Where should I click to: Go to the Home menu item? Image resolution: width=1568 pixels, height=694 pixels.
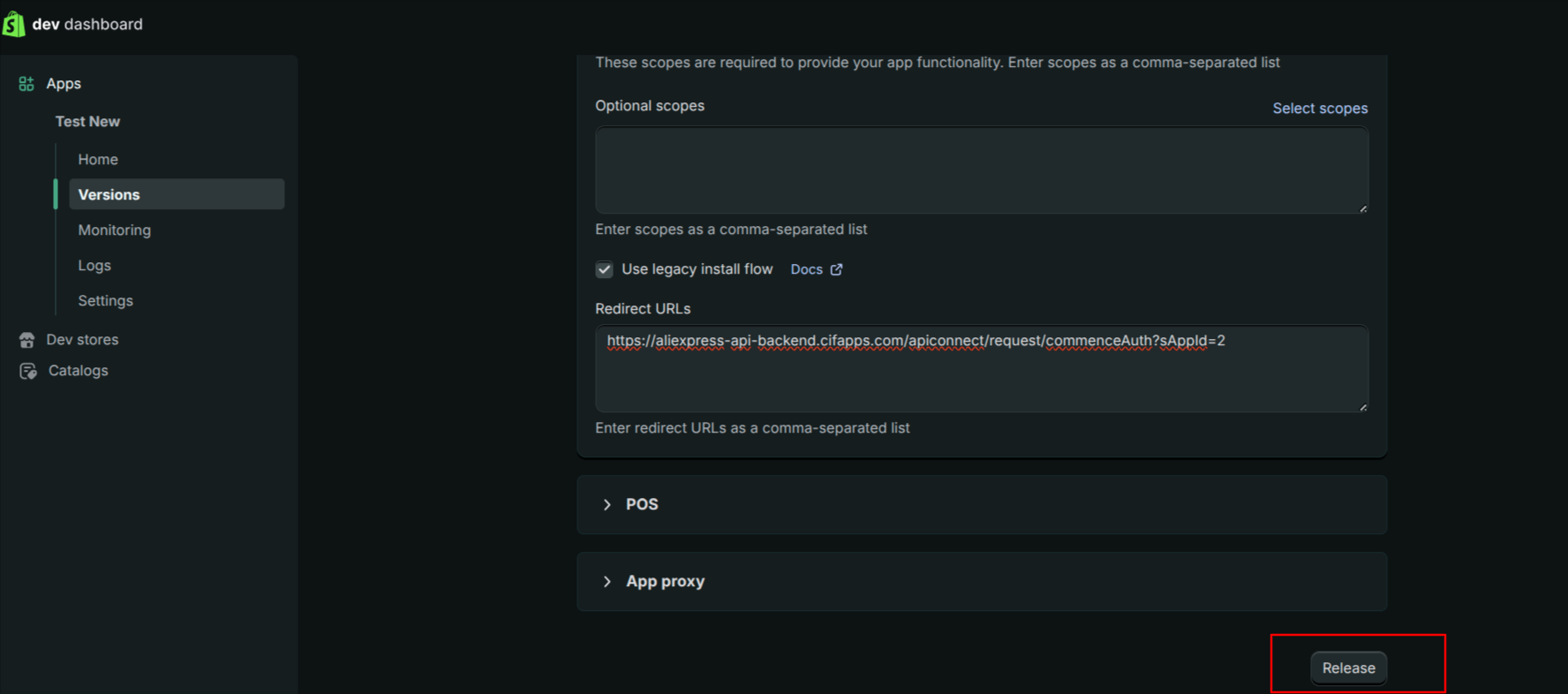[98, 160]
